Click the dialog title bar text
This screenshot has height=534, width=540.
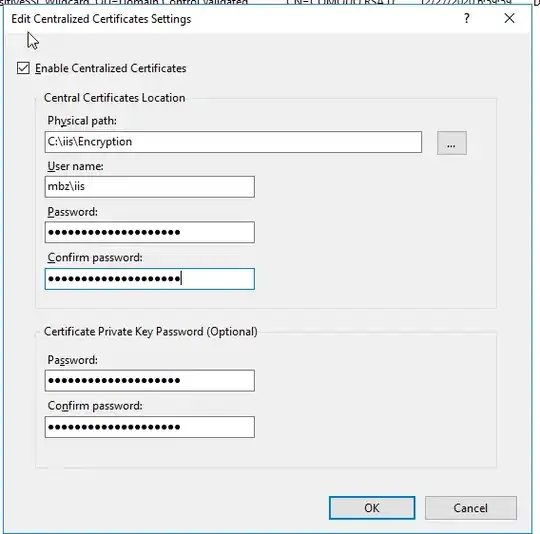[x=101, y=19]
